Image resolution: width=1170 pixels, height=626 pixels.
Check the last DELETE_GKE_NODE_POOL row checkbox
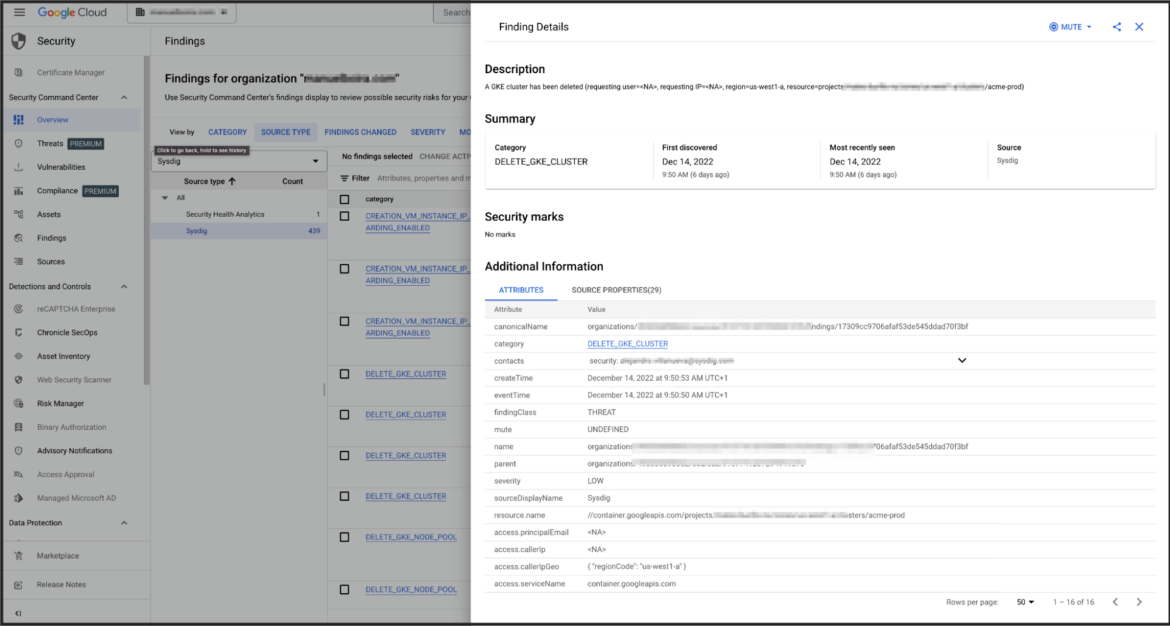coord(345,589)
